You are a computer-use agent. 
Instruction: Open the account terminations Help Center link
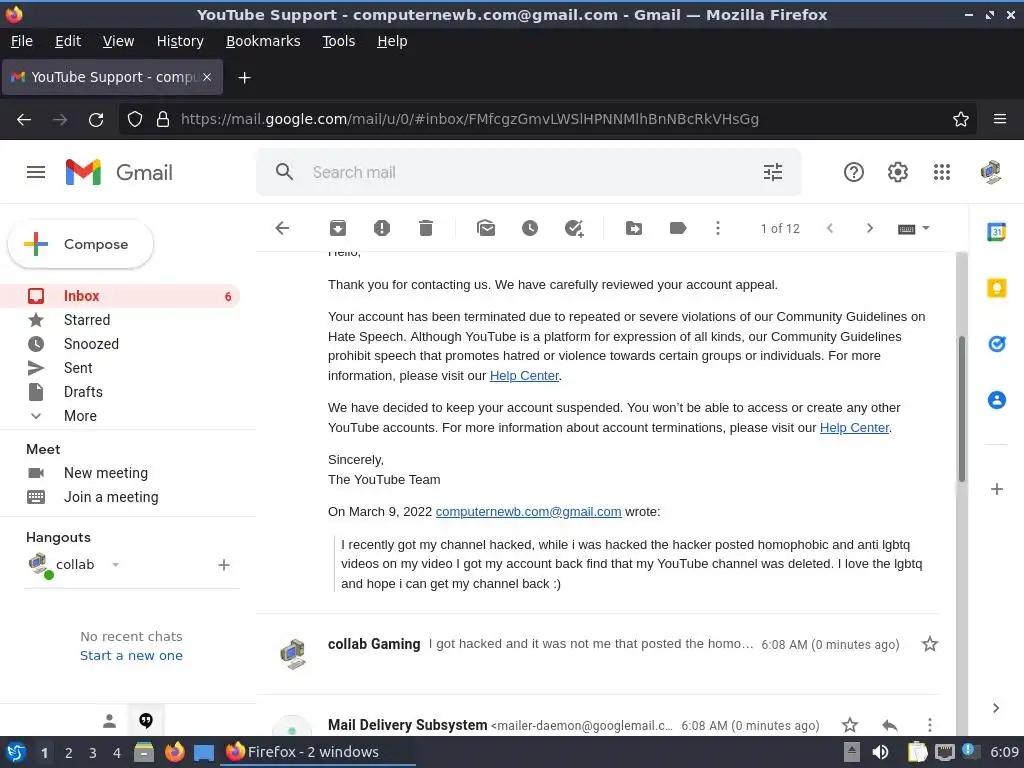coord(854,428)
